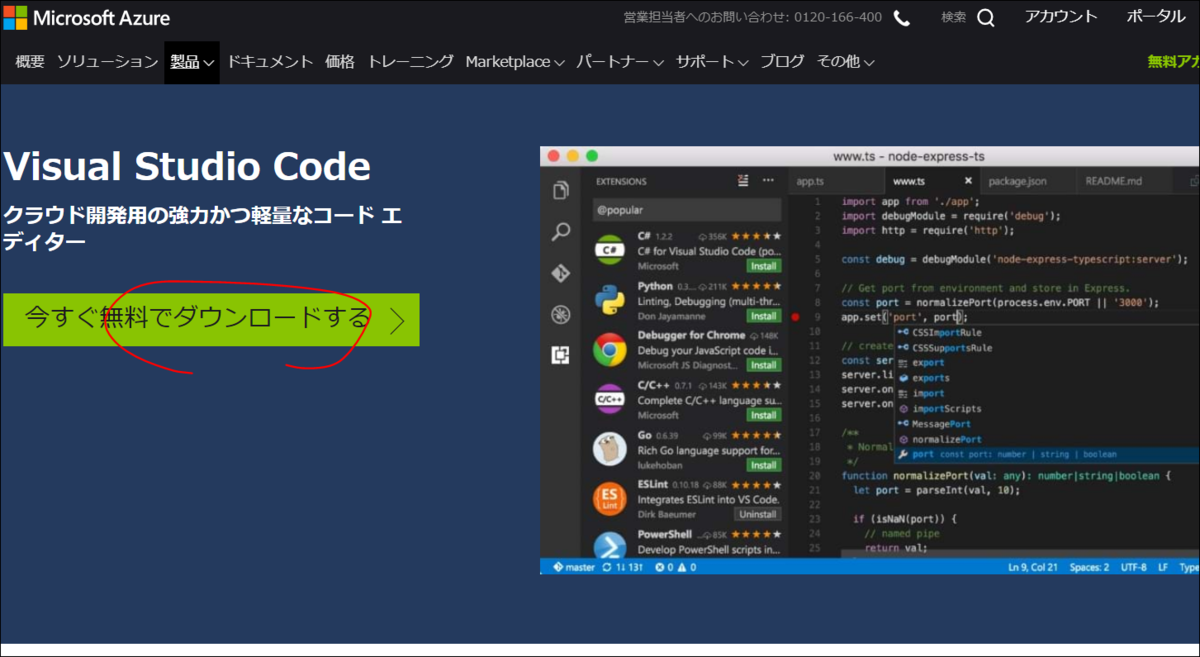Click the master branch status bar item
The image size is (1200, 657).
click(x=574, y=567)
